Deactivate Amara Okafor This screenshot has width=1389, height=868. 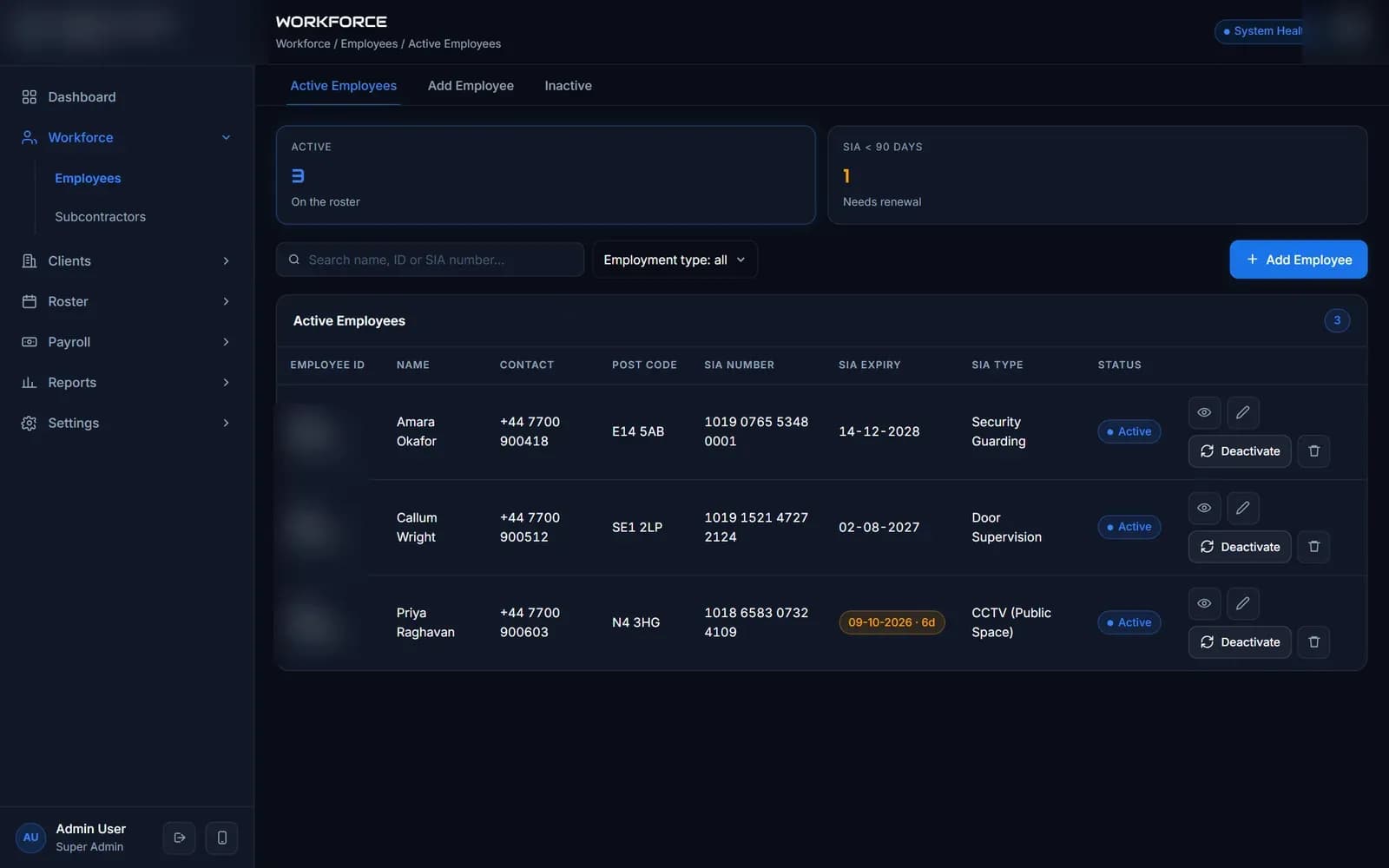coord(1240,451)
